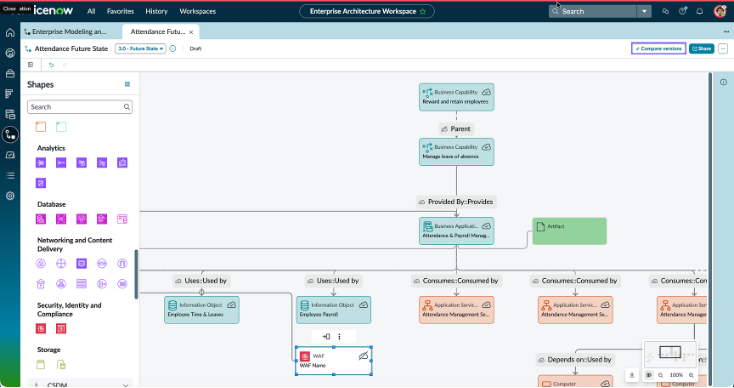Pick the first red Security shape
Image resolution: width=734 pixels, height=388 pixels.
tap(41, 329)
